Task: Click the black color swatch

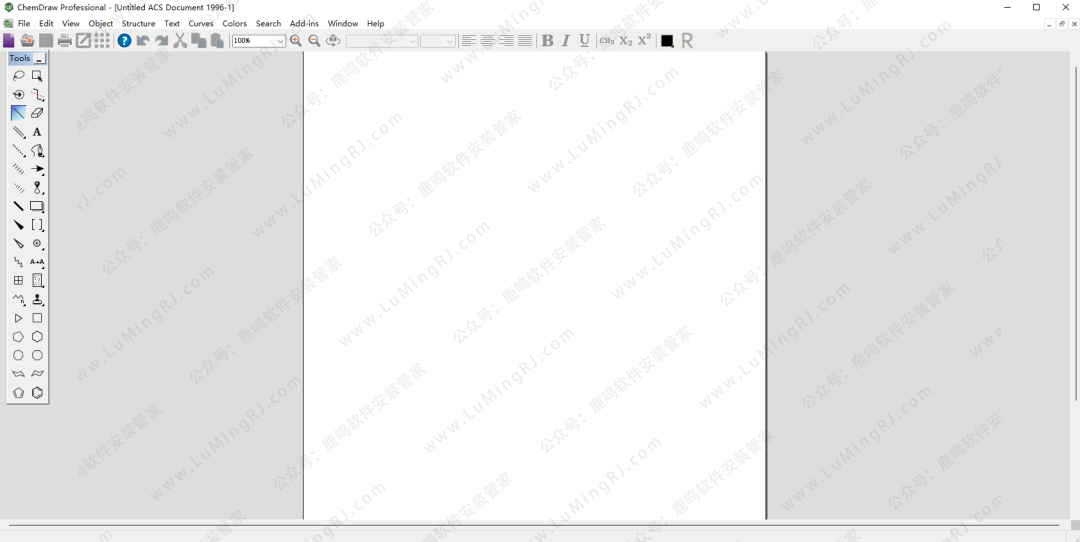Action: point(667,41)
